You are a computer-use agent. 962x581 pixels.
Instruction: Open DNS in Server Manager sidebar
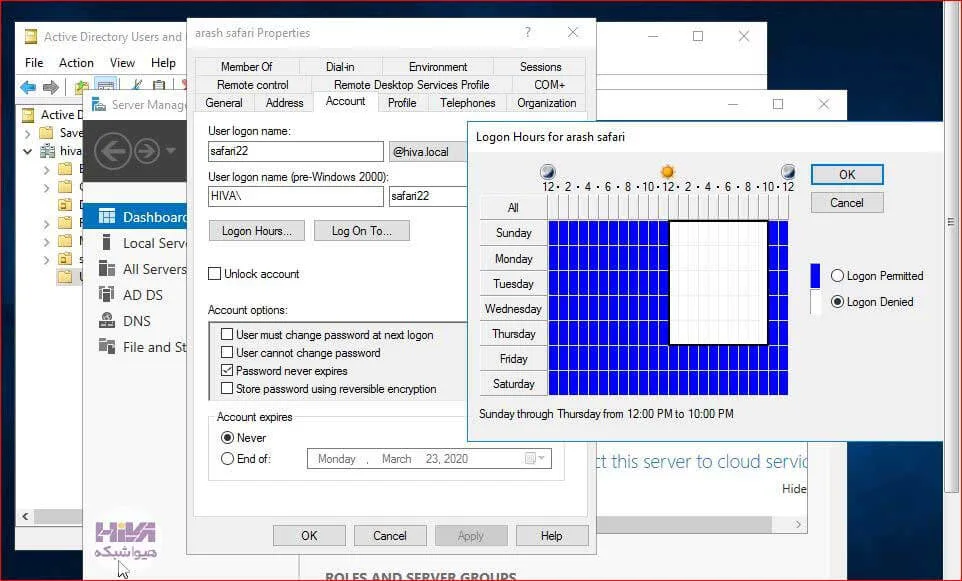point(136,321)
